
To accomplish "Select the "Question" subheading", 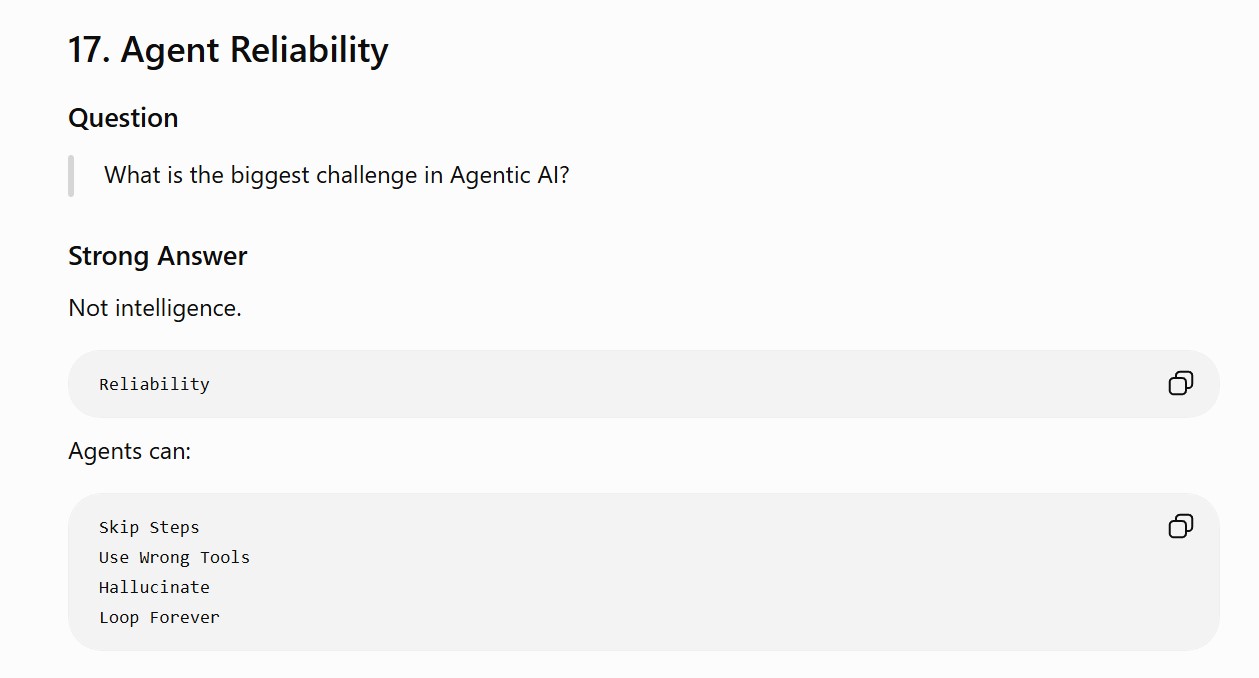I will pos(123,118).
